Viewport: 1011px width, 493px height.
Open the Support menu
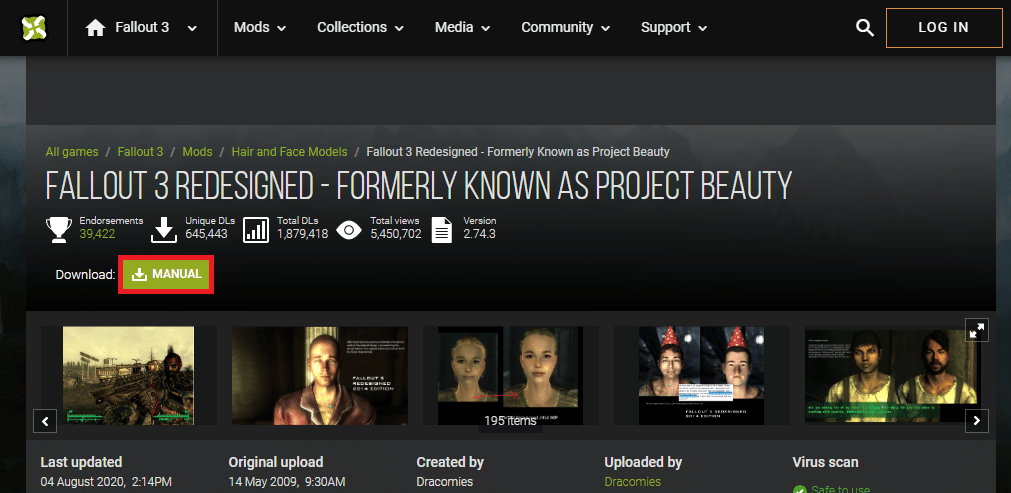click(674, 28)
